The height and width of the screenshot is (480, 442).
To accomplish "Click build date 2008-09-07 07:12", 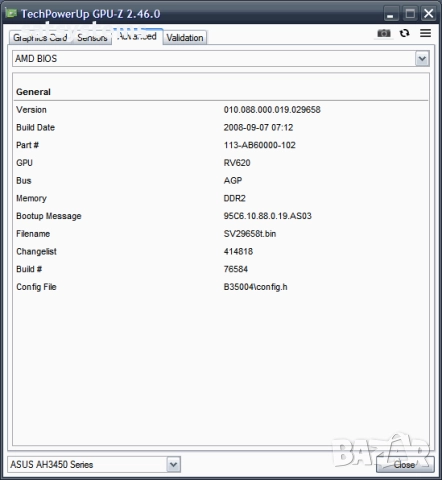I will pyautogui.click(x=258, y=127).
